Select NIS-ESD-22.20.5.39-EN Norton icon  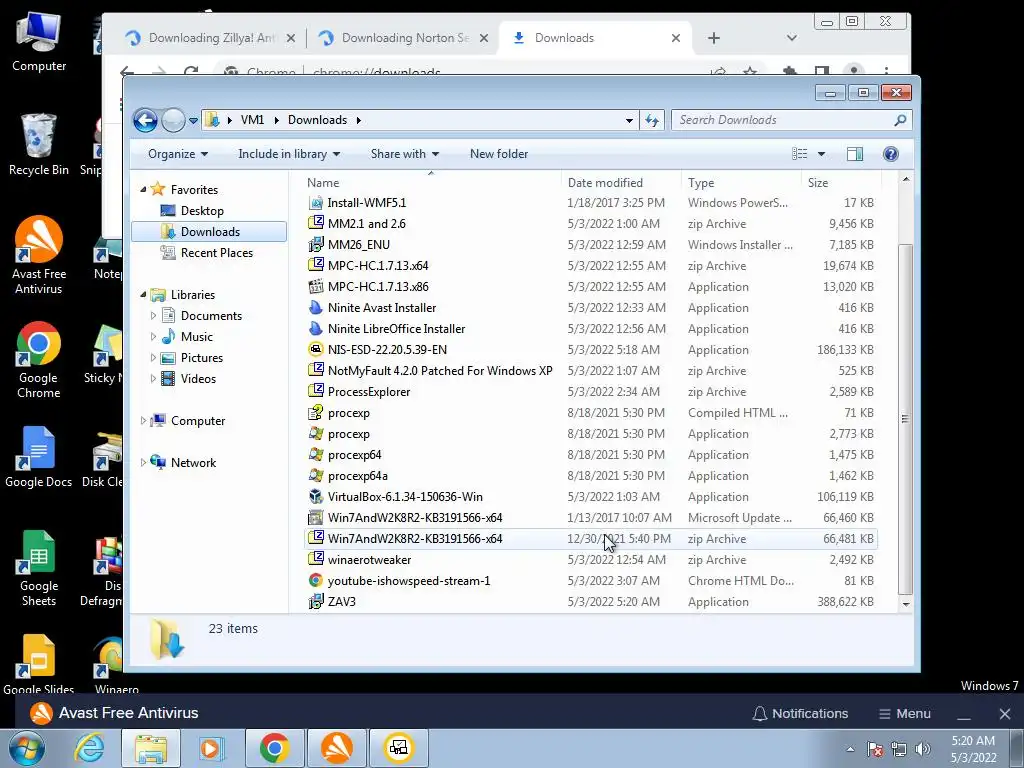coord(316,349)
